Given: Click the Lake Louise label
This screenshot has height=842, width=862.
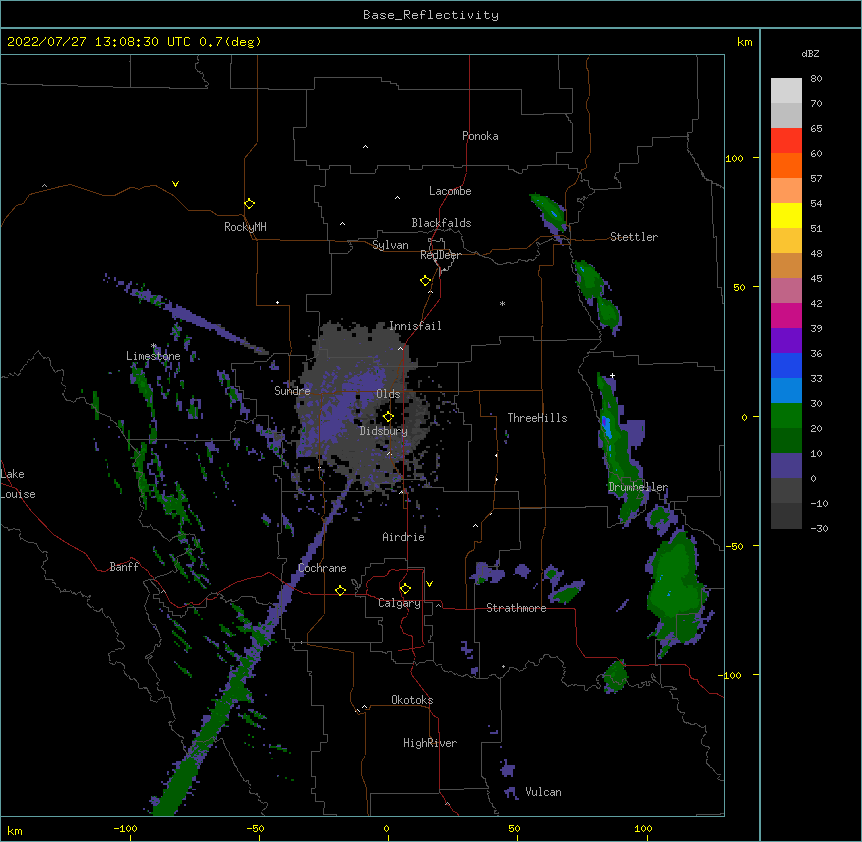Looking at the screenshot, I should coord(17,484).
